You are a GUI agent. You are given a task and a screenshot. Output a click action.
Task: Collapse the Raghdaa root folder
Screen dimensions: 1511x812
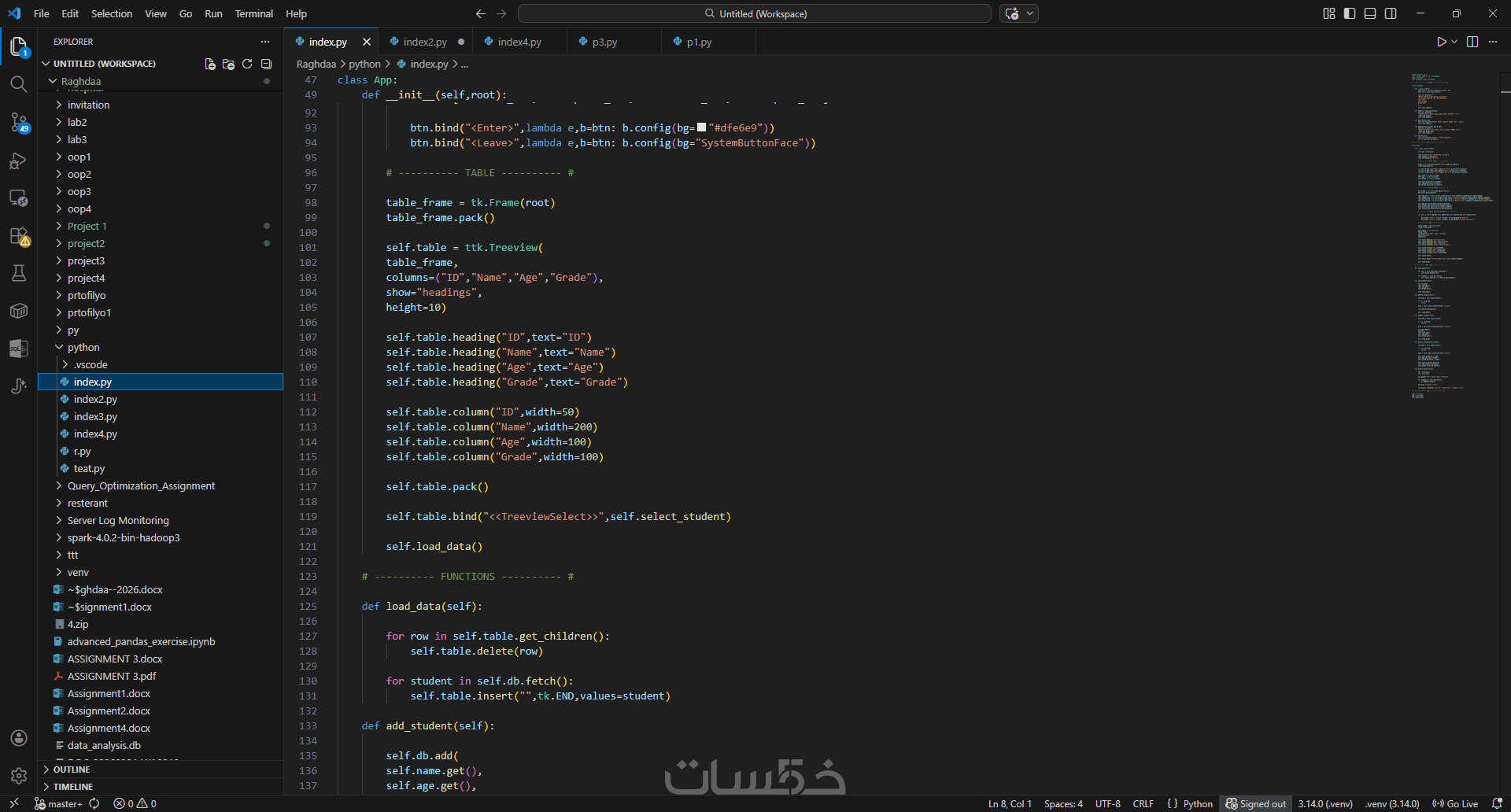[161, 81]
